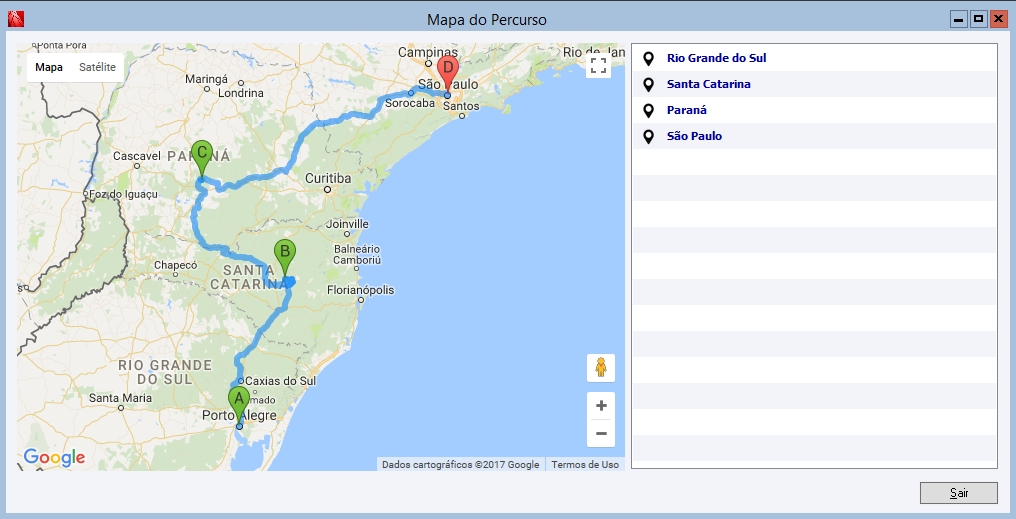Switch map to Mapa view
The image size is (1016, 519).
(49, 67)
